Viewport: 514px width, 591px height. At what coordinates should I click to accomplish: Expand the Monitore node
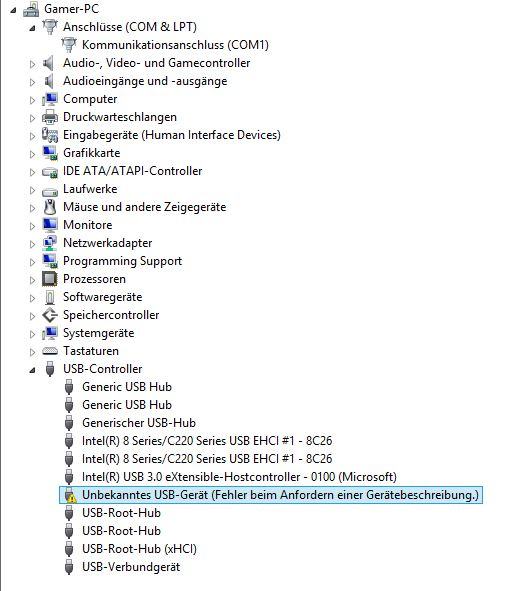[x=32, y=226]
